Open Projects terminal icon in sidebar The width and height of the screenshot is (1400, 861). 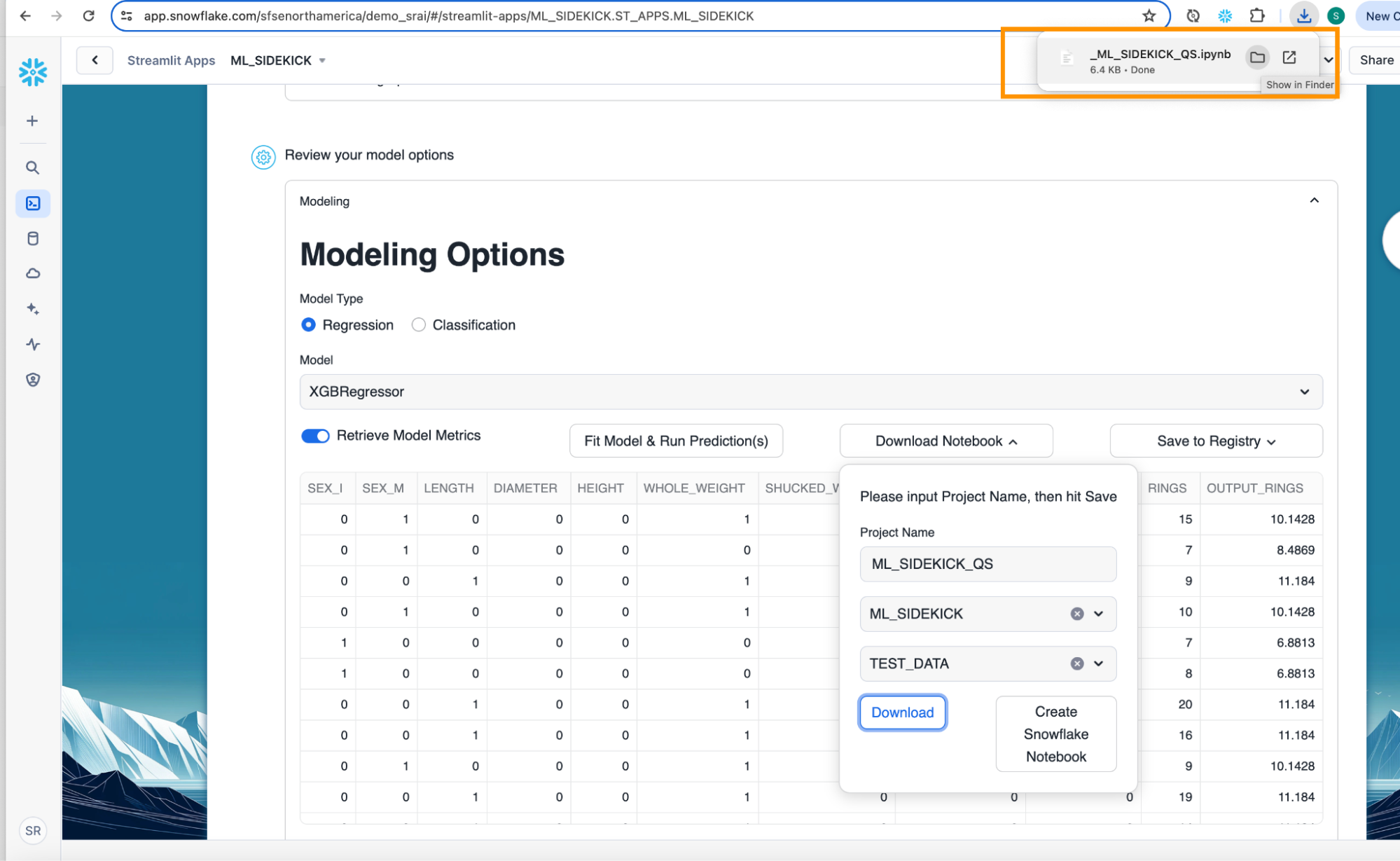tap(33, 203)
